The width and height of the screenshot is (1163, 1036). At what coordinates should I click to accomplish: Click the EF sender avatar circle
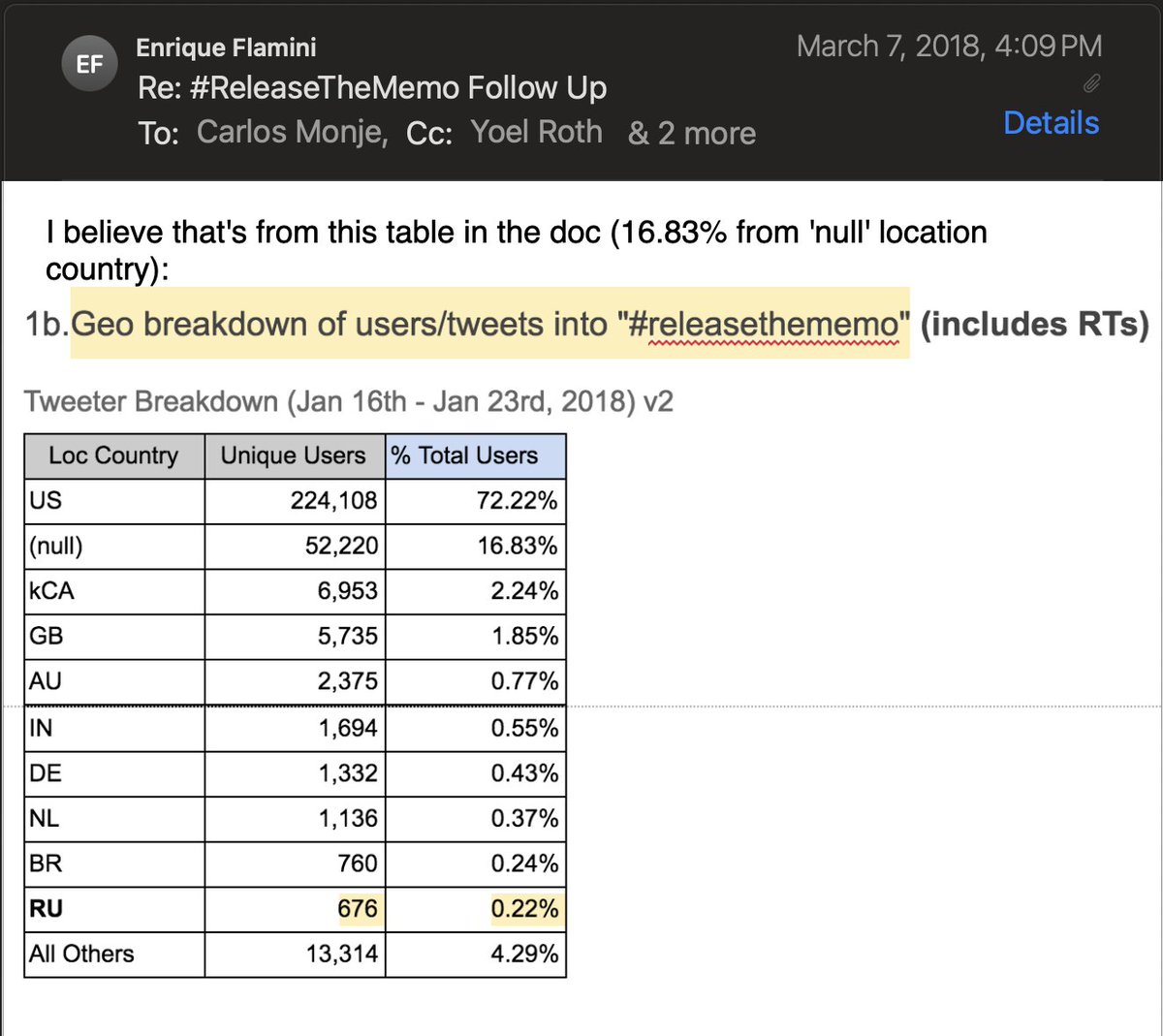(x=90, y=64)
